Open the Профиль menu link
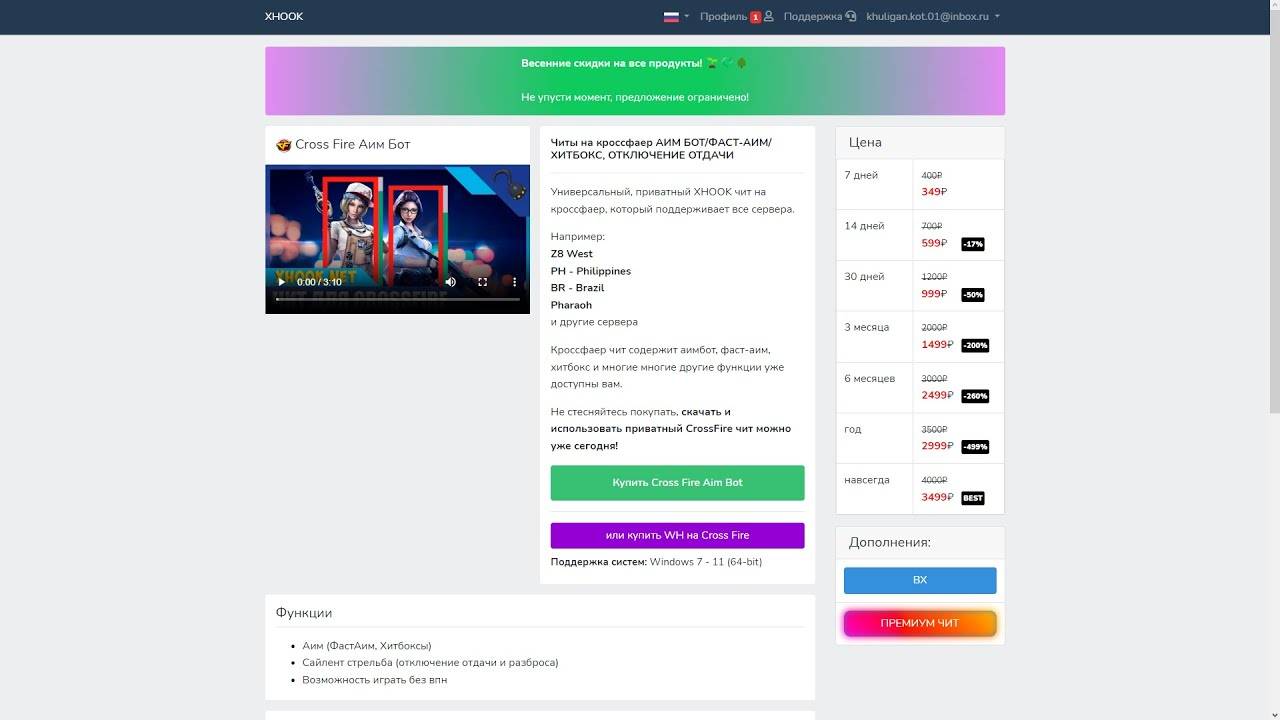This screenshot has height=720, width=1280. tap(723, 16)
